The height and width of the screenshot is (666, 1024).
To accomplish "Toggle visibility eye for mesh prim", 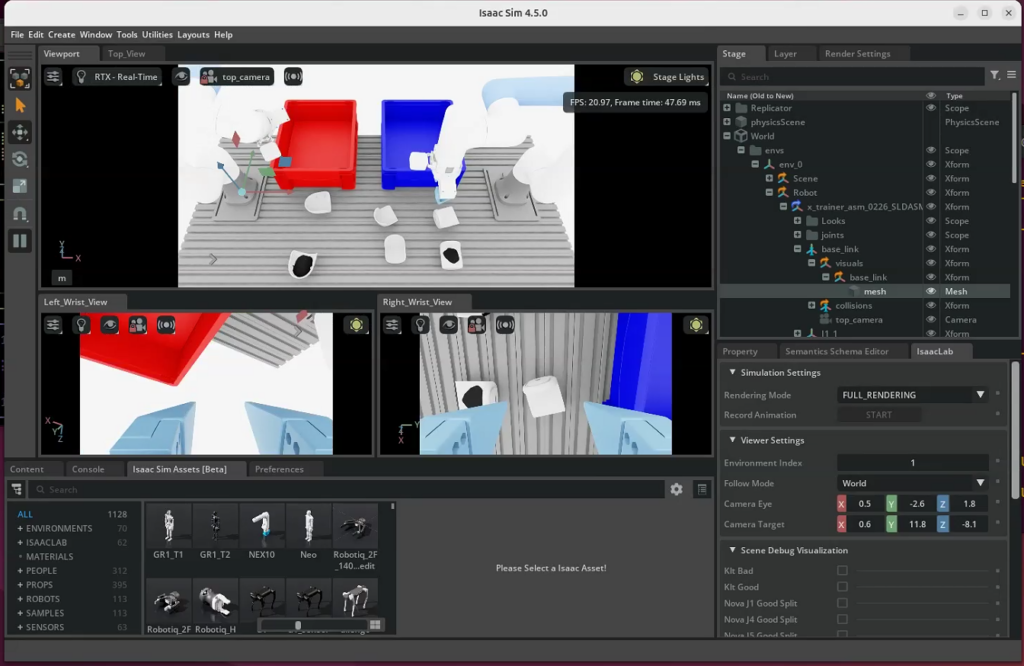I will coord(931,292).
